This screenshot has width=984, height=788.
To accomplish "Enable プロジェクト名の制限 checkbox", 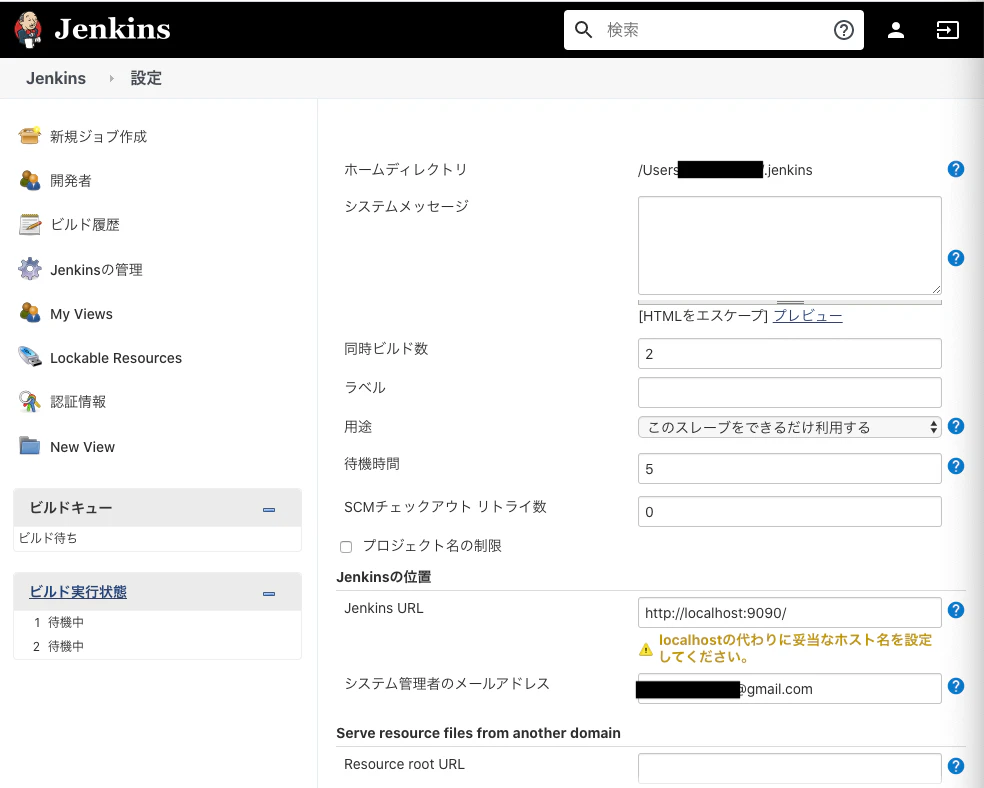I will click(346, 546).
